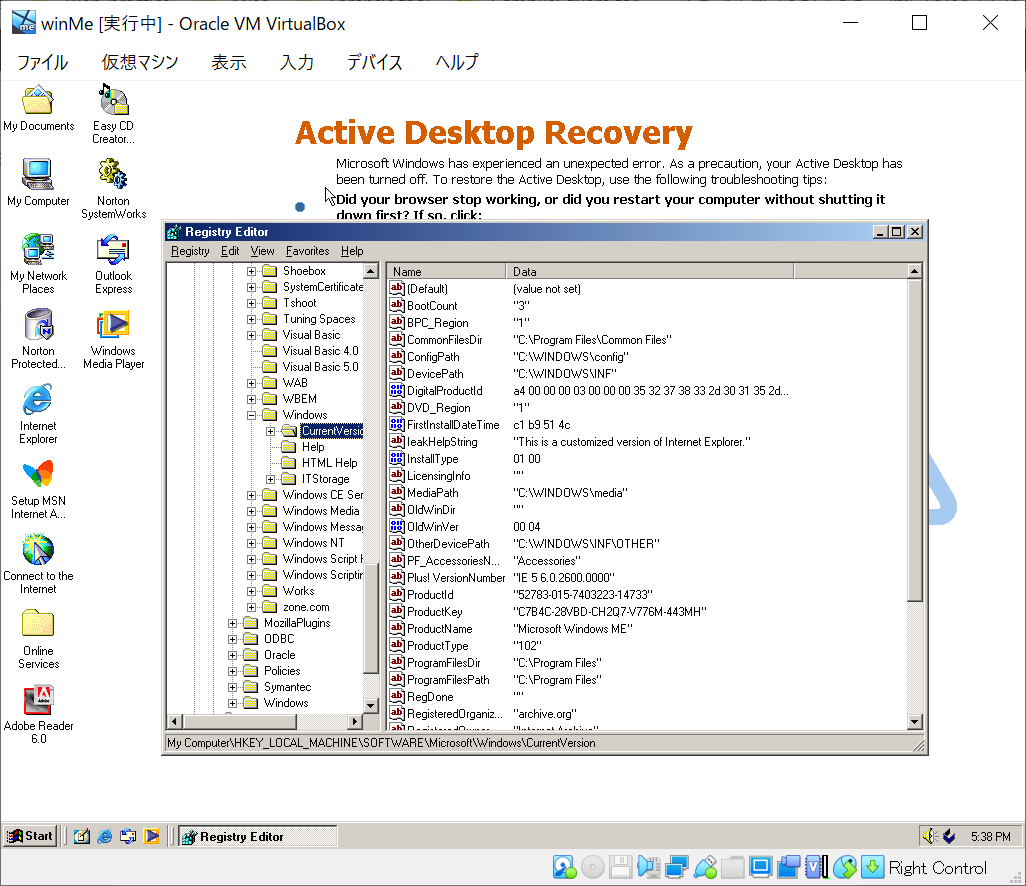Open the Edit menu in Registry Editor

point(230,251)
